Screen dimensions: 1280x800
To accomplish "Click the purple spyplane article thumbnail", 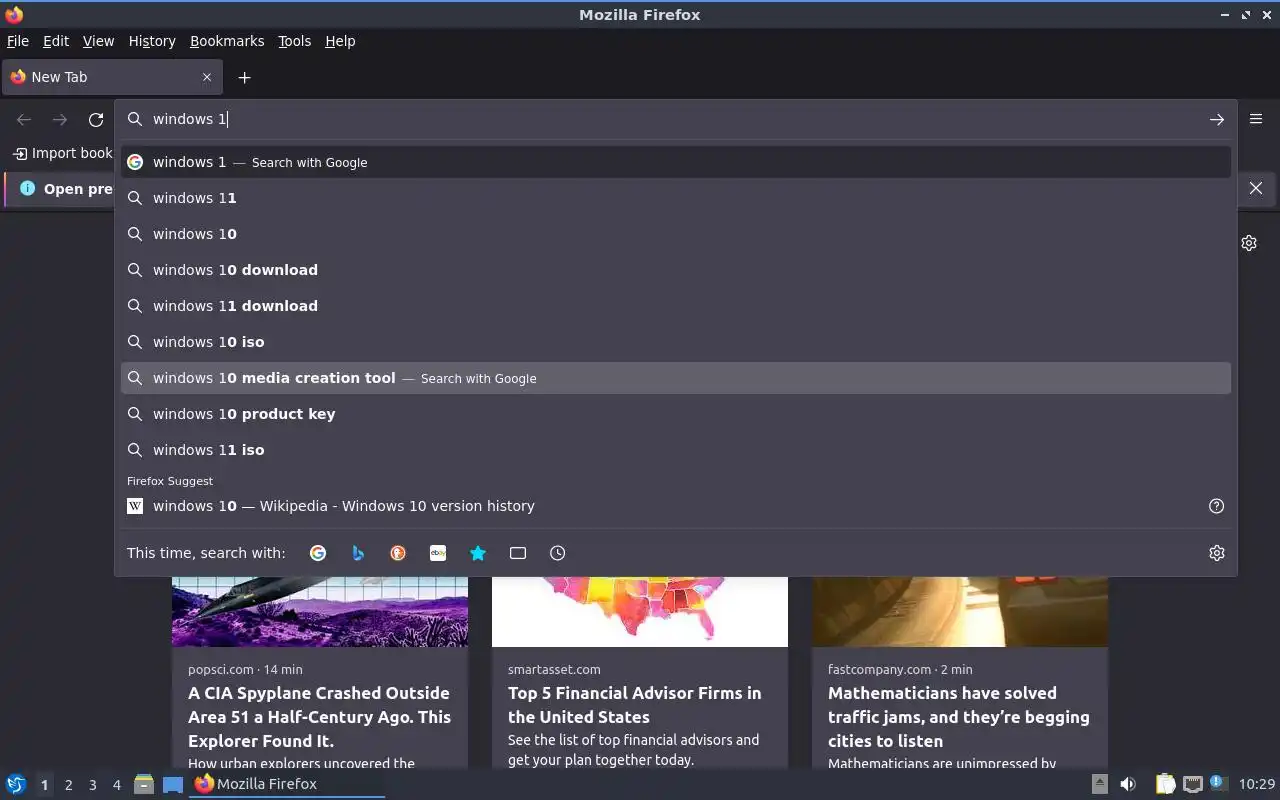I will [320, 612].
